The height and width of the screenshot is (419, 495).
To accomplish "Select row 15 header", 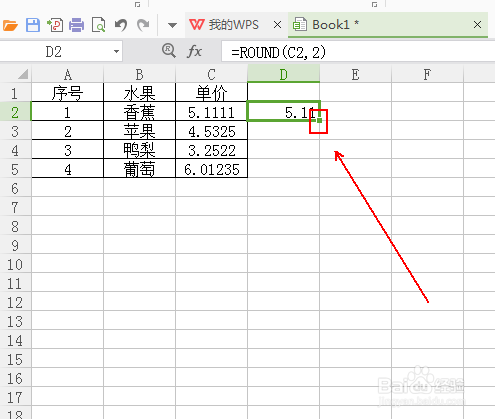I will (15, 359).
